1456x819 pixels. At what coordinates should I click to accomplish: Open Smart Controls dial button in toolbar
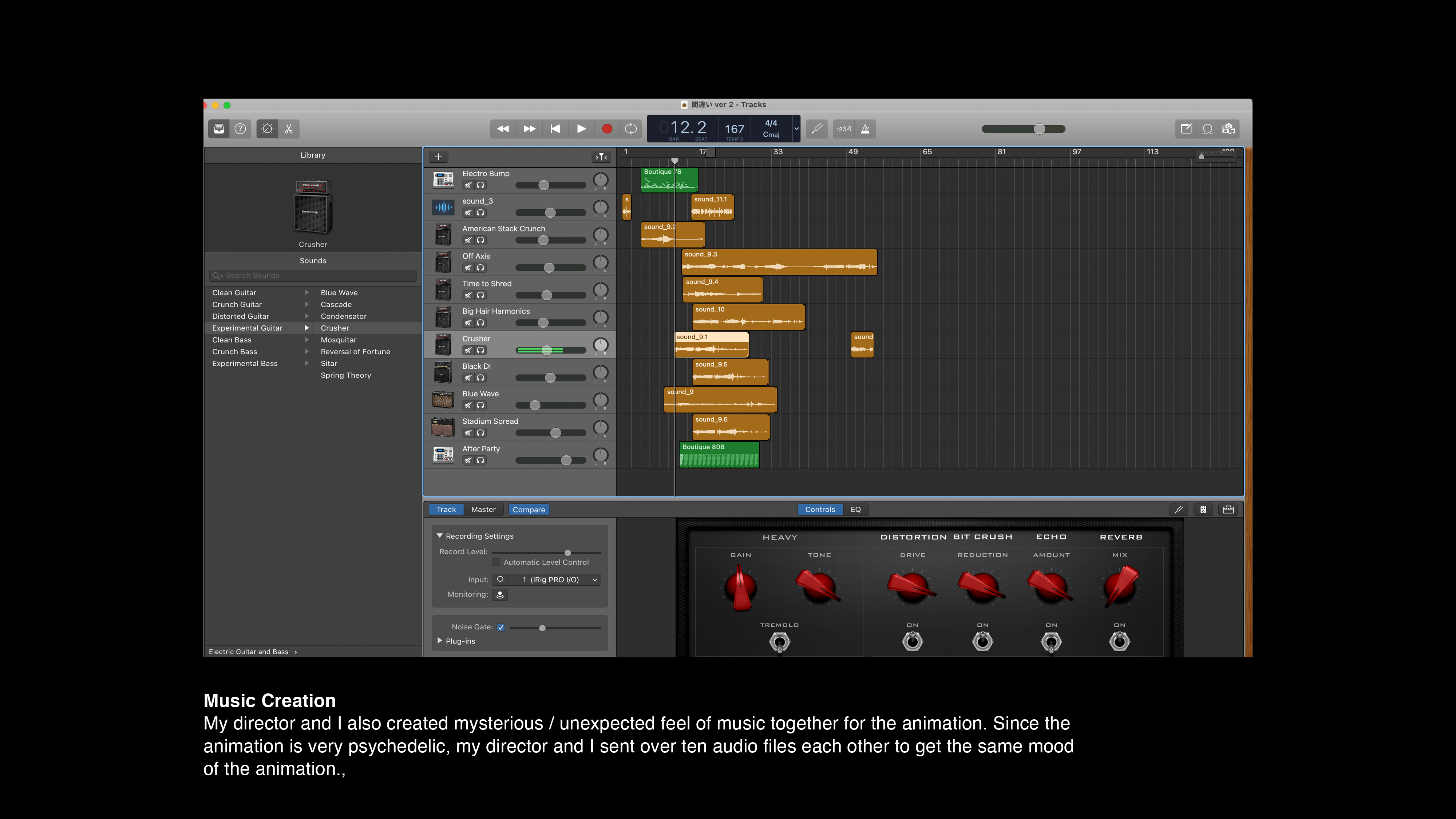coord(267,129)
